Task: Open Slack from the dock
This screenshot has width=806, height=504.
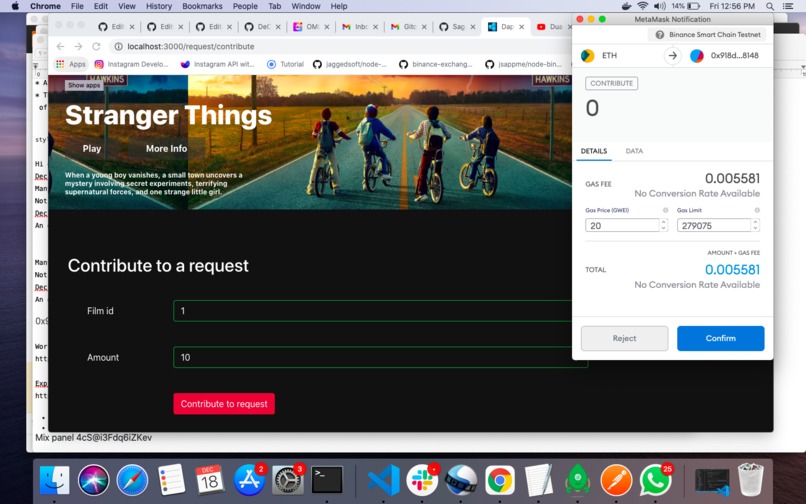Action: tap(422, 480)
